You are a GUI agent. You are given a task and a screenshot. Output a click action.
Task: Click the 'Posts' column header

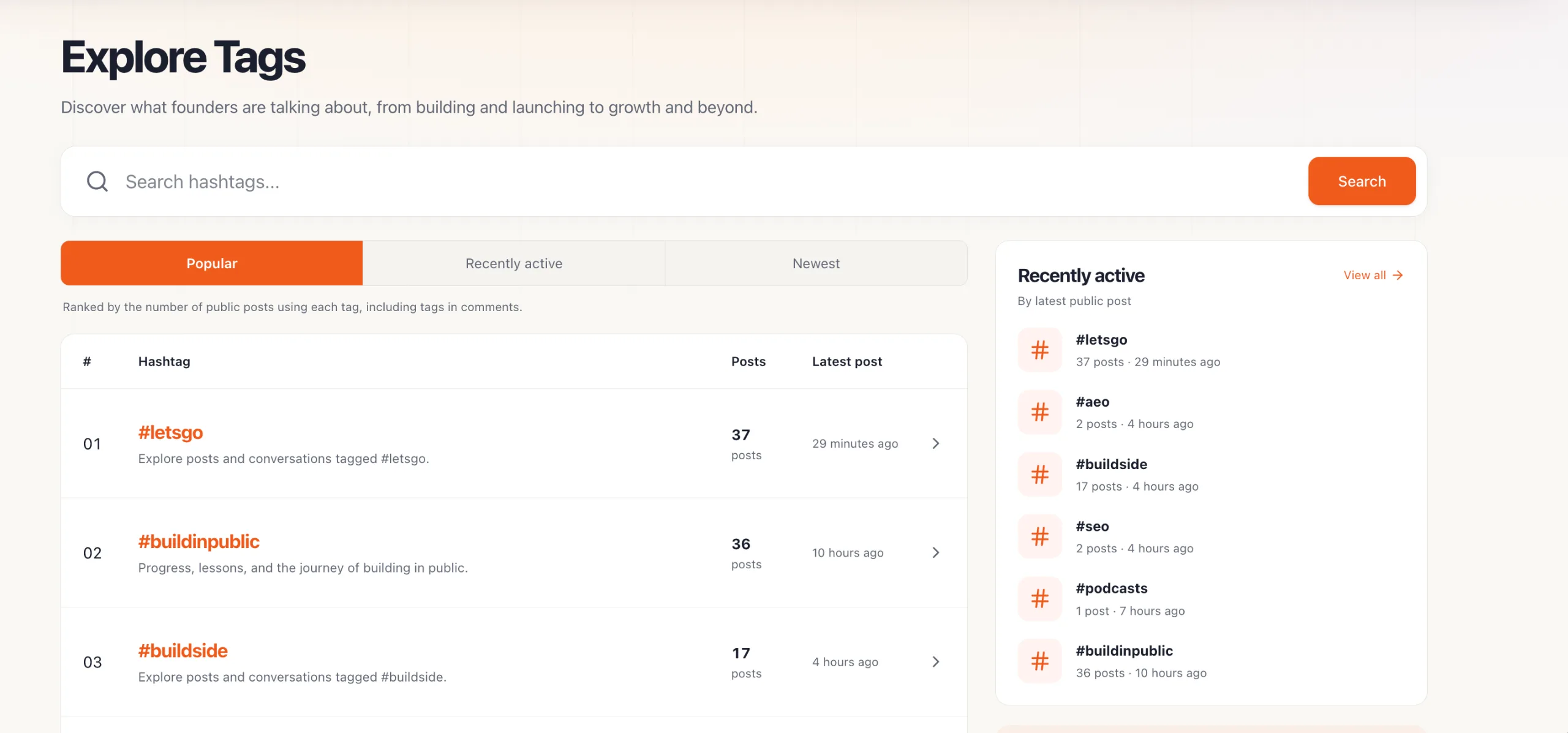tap(748, 361)
